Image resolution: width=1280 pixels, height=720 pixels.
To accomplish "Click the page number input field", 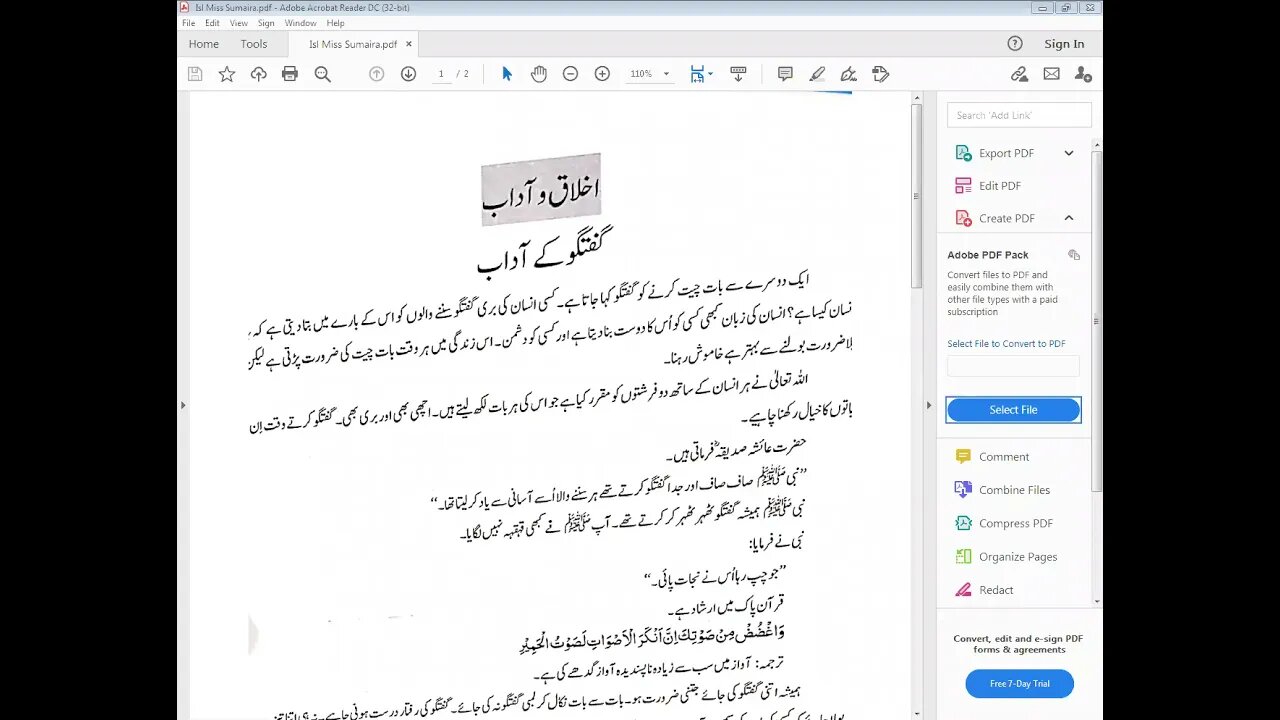I will coord(441,74).
